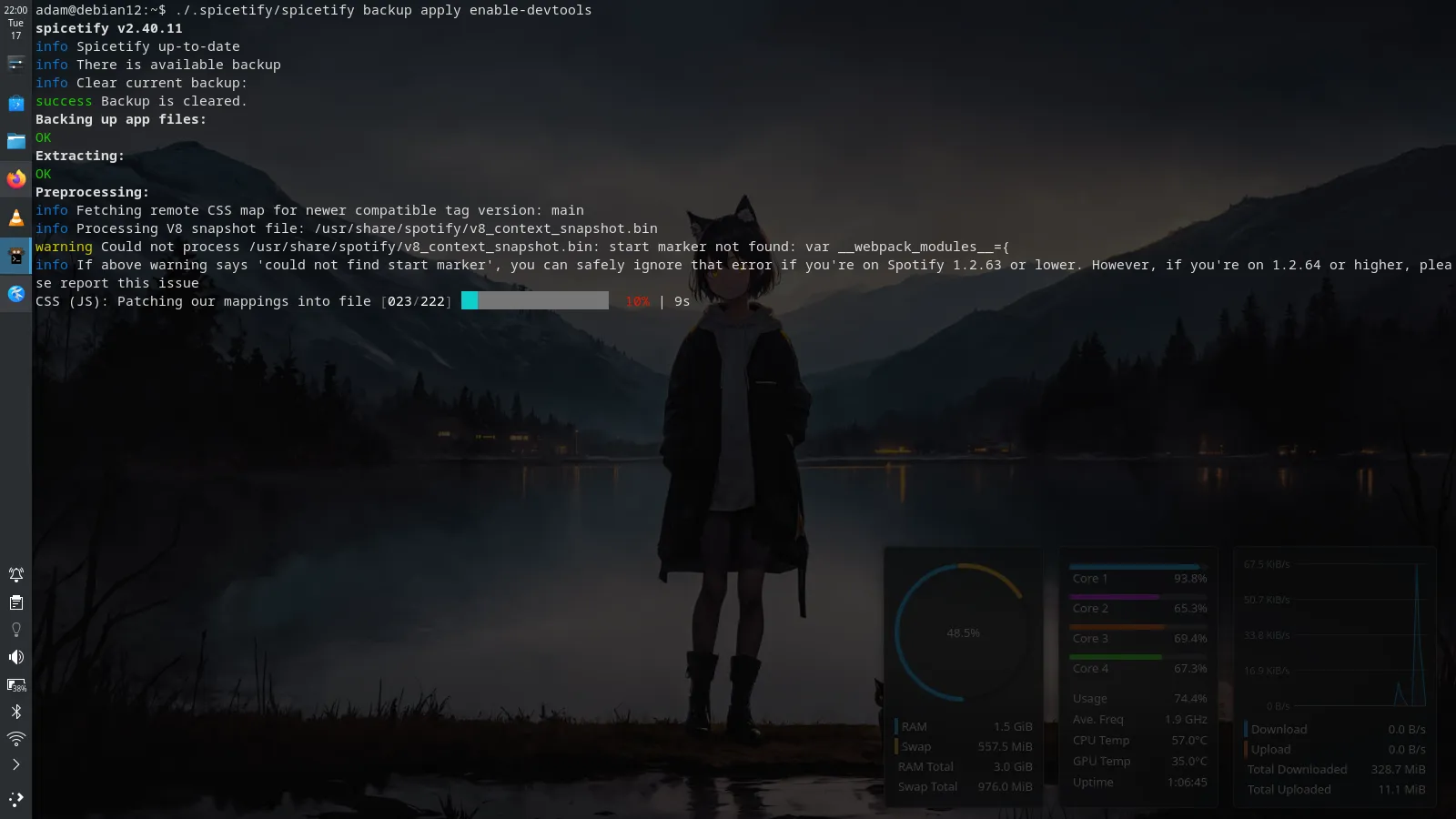
Task: Open the clock showing 22:00 Tue 17
Action: (x=15, y=23)
